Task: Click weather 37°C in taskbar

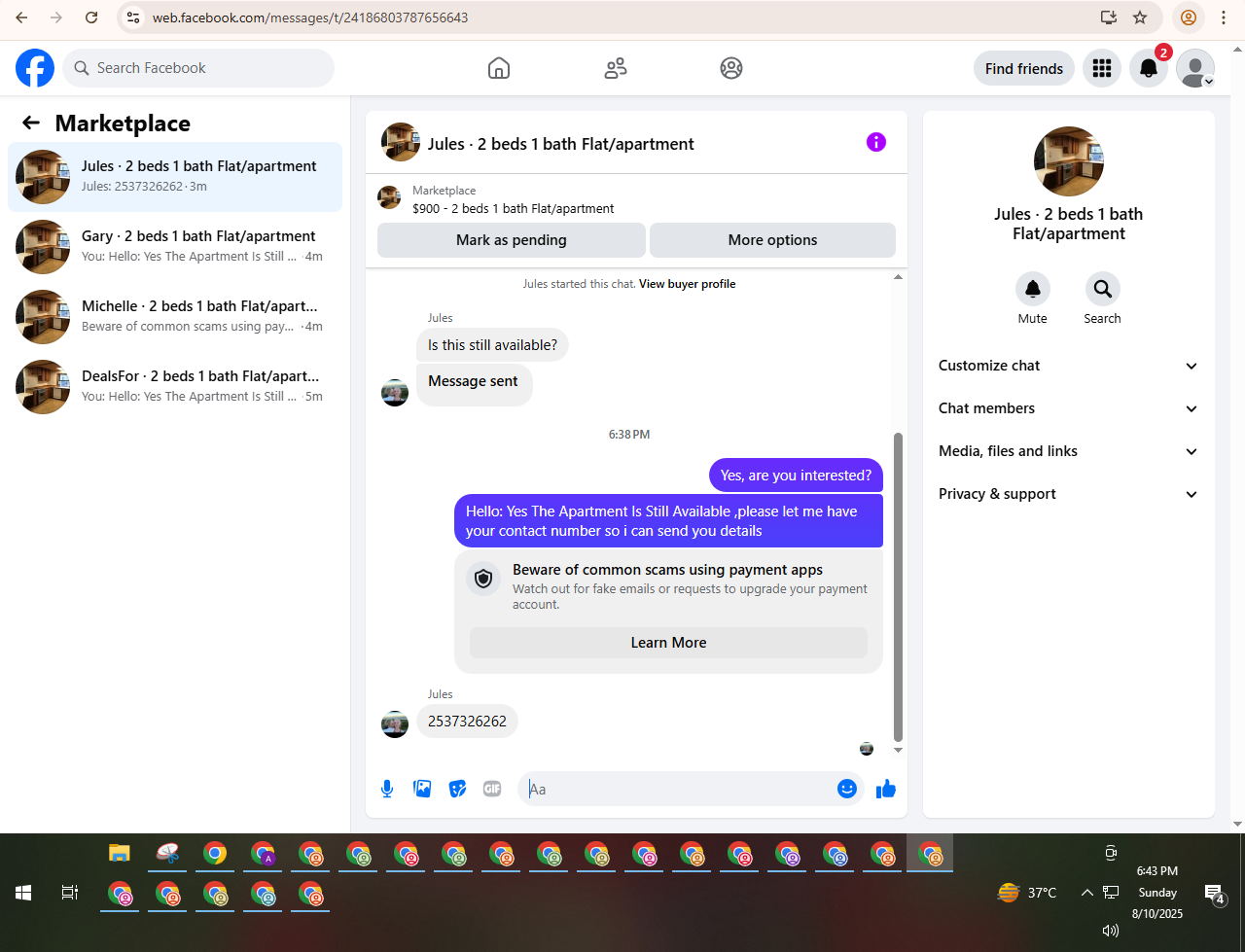Action: [x=1027, y=892]
